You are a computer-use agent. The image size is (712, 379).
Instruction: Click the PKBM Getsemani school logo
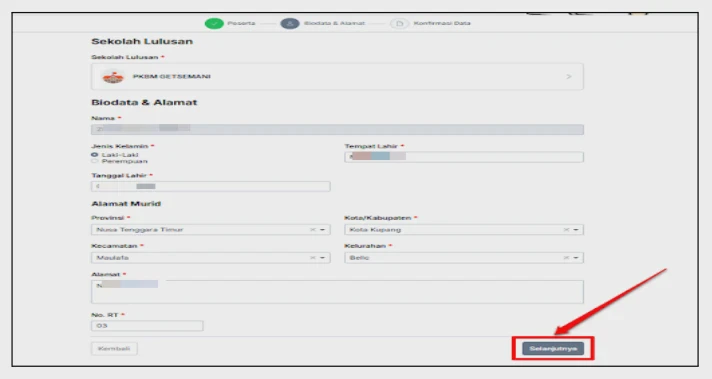(x=113, y=77)
